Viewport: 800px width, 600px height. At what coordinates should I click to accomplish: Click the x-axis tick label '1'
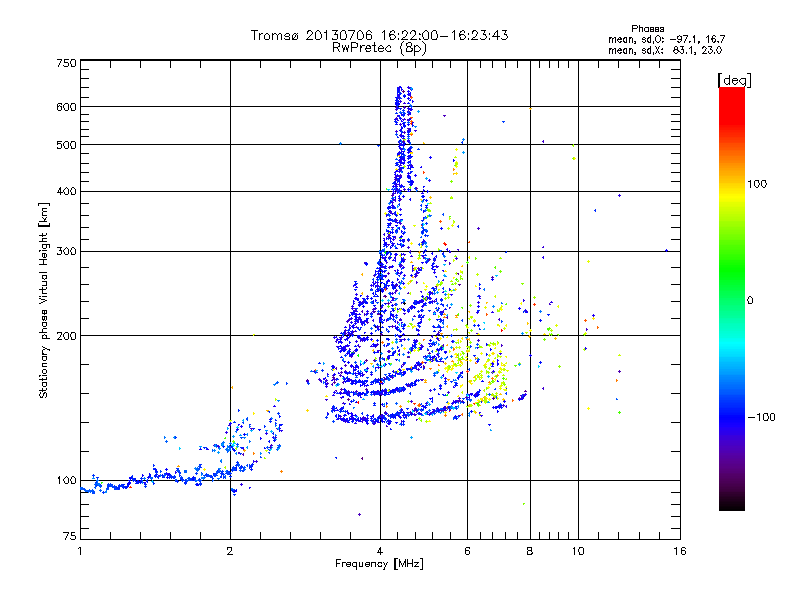(x=80, y=551)
